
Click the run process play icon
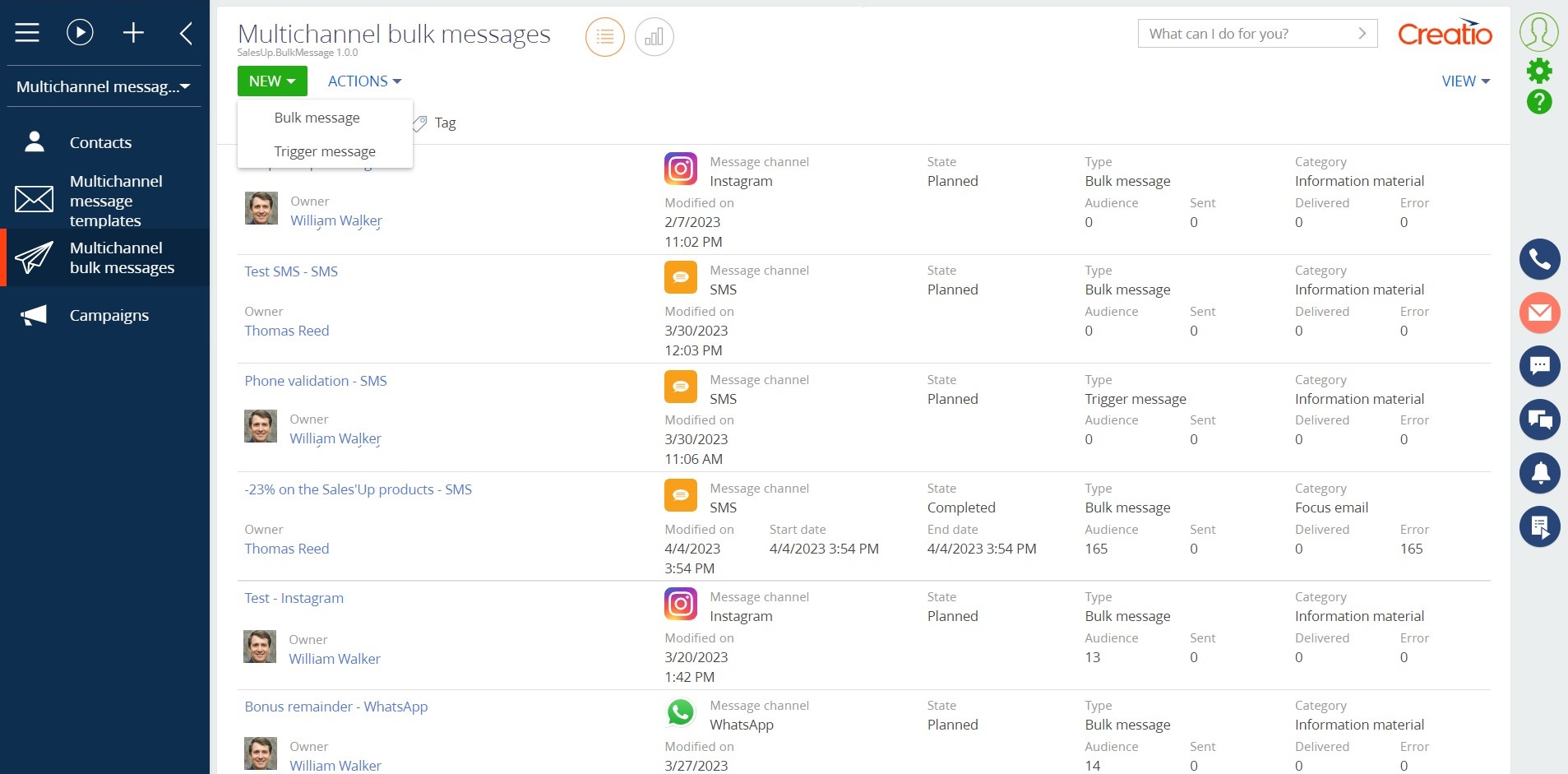80,32
